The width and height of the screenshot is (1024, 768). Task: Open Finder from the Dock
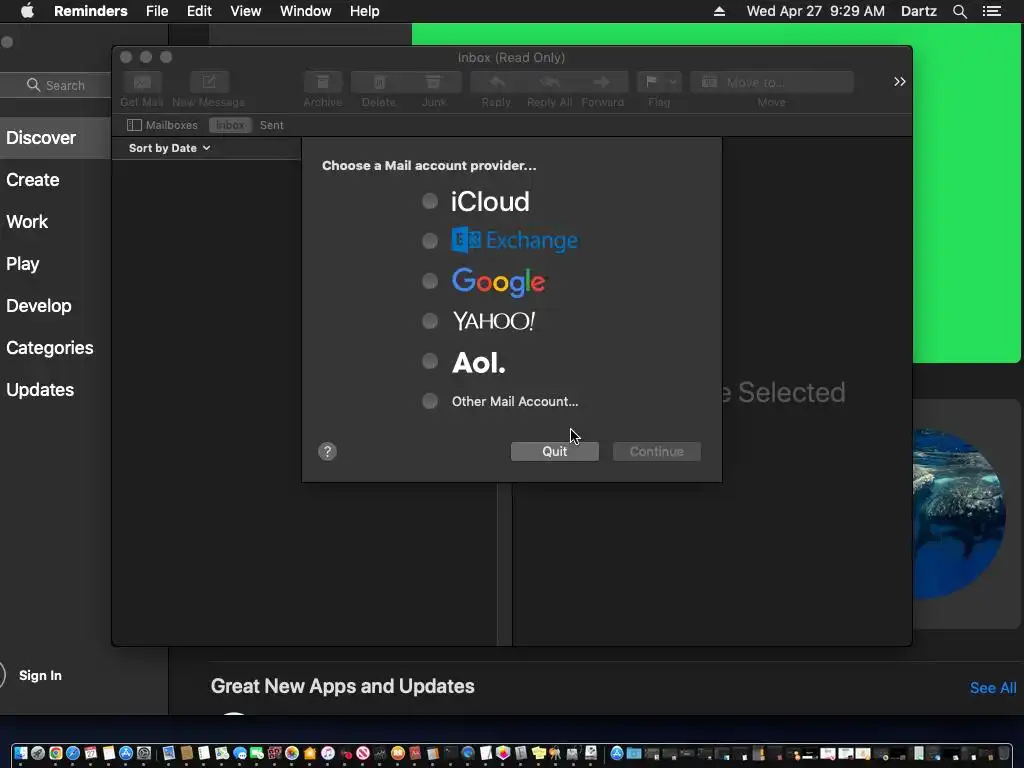20,753
